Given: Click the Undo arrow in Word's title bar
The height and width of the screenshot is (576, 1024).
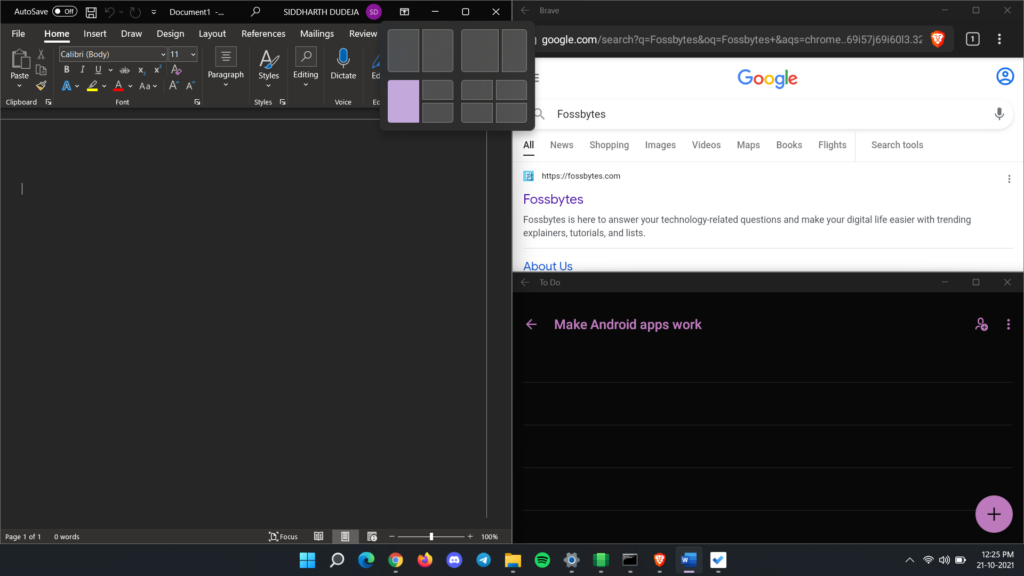Looking at the screenshot, I should click(110, 12).
